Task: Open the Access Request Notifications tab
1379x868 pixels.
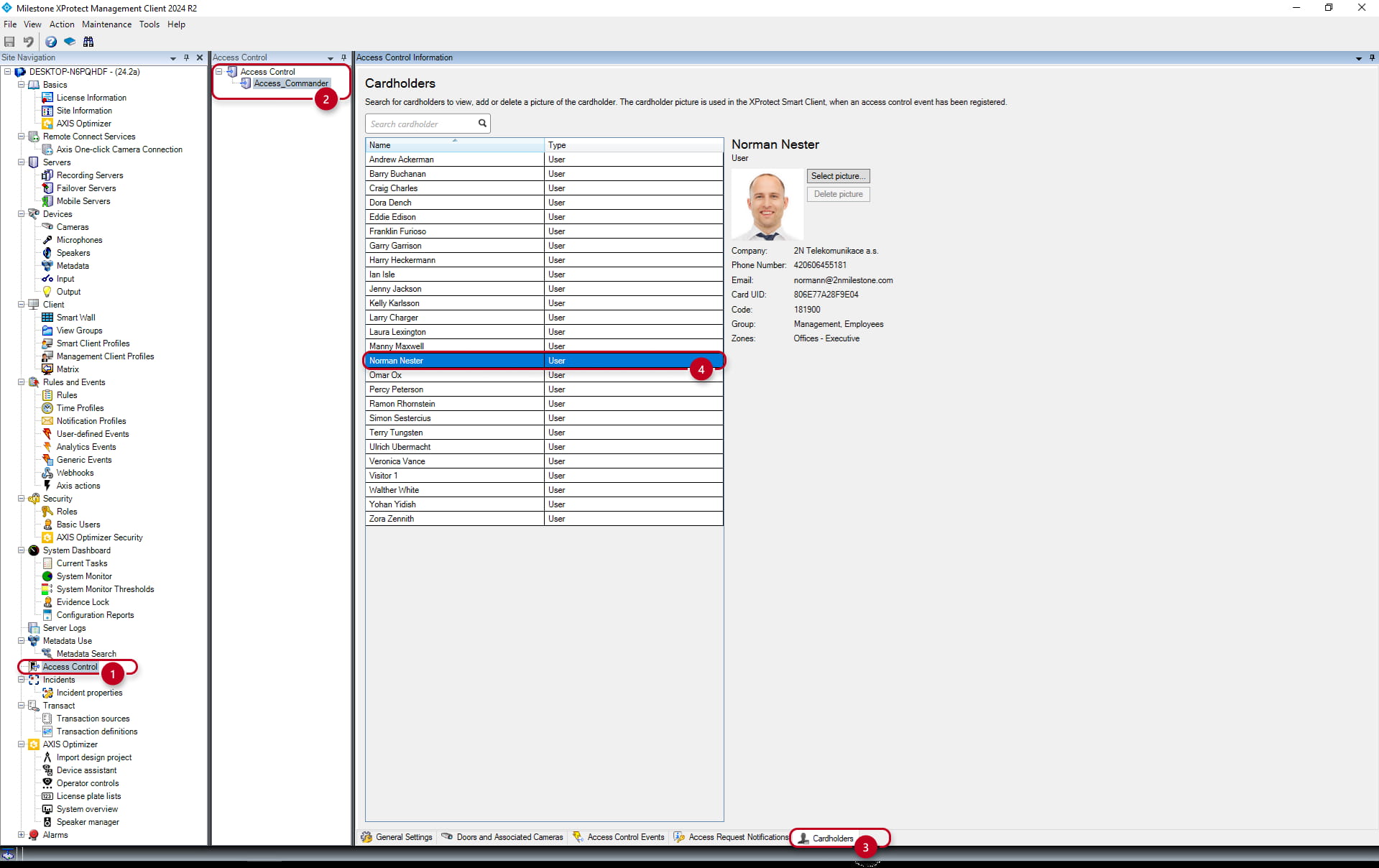Action: (x=730, y=837)
